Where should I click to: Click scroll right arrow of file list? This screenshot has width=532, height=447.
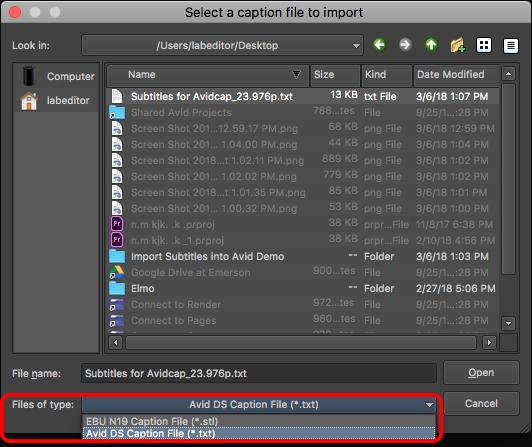pyautogui.click(x=489, y=342)
